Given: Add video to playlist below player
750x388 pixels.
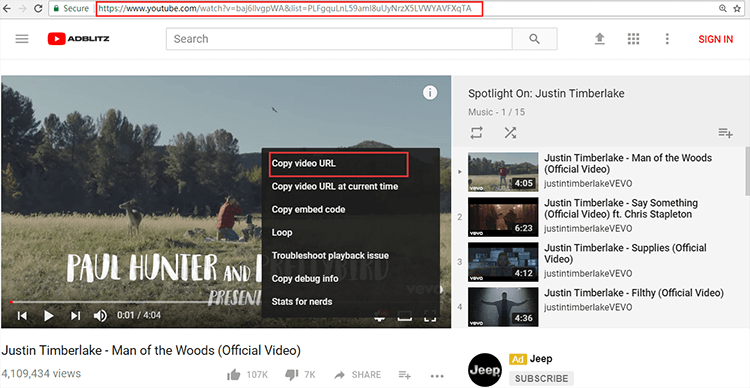Looking at the screenshot, I should 405,375.
